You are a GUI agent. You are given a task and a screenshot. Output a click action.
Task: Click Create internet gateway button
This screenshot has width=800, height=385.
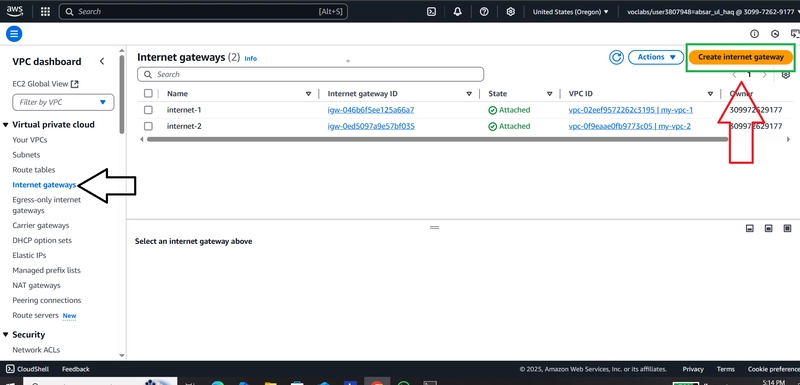[740, 57]
